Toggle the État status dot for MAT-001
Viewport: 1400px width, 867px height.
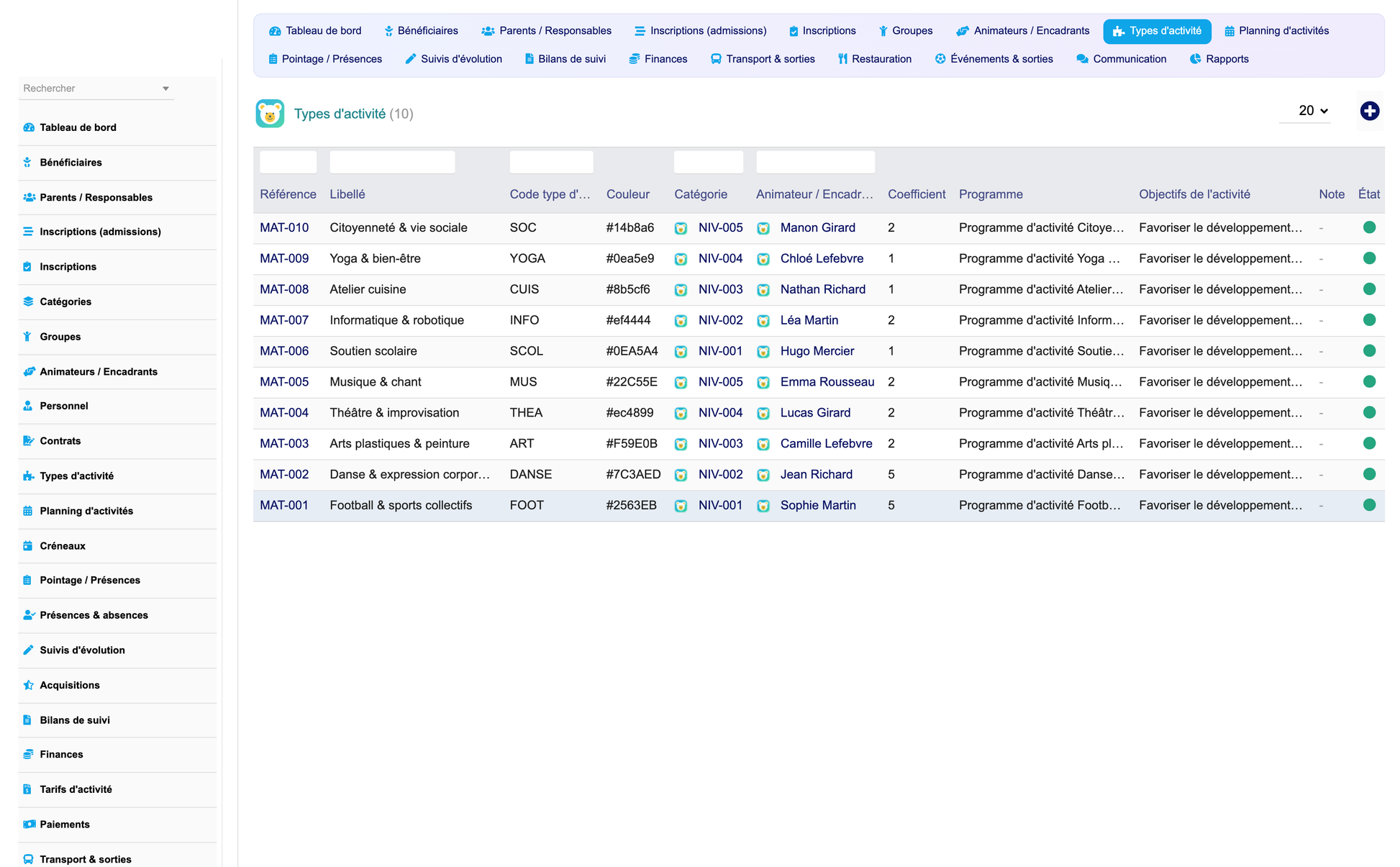point(1369,505)
